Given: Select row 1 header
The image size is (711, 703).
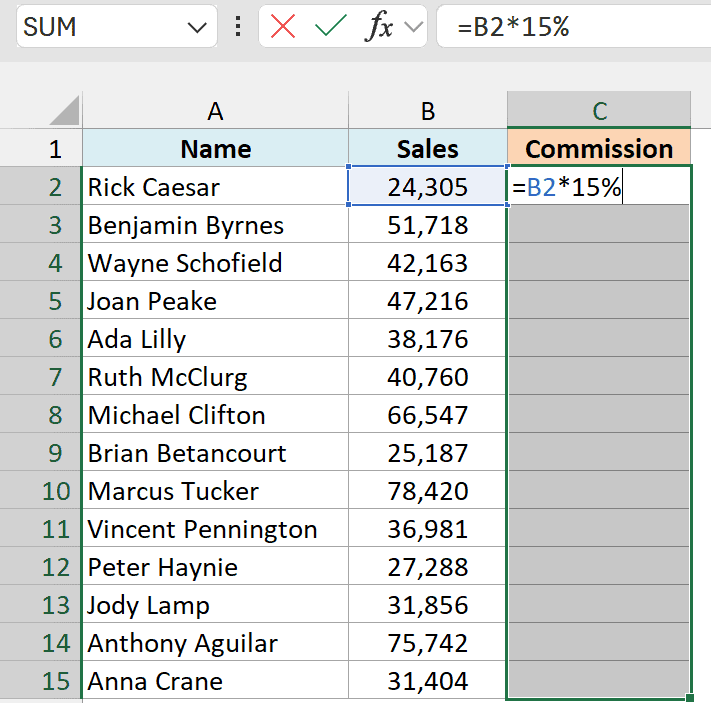Looking at the screenshot, I should 41,148.
